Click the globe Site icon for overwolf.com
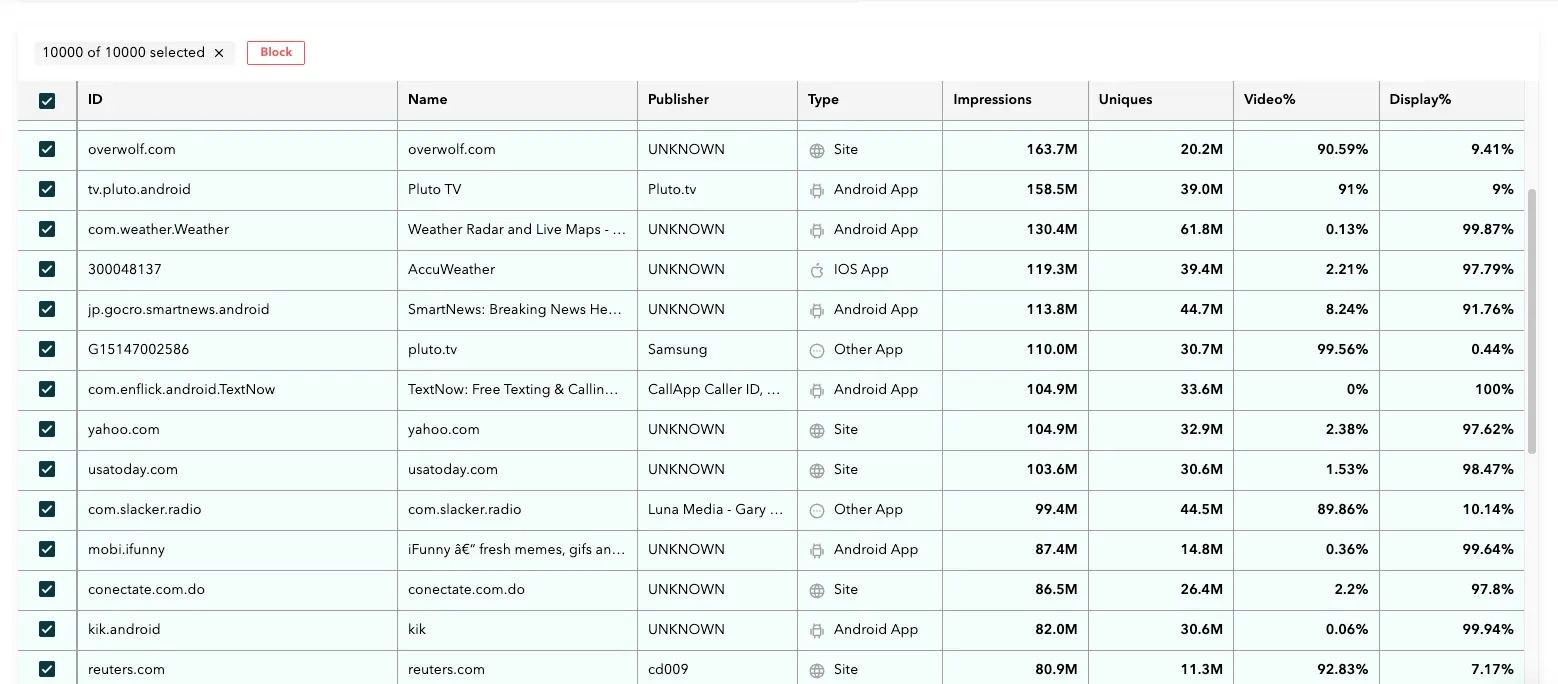1558x684 pixels. click(817, 150)
